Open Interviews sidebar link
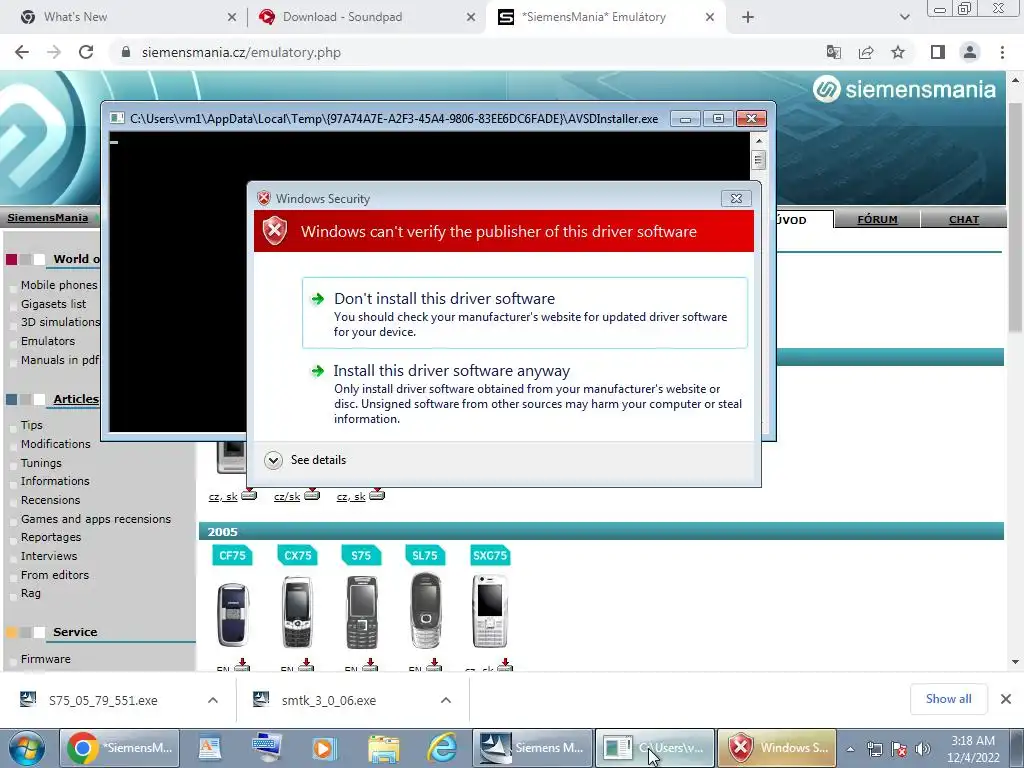This screenshot has height=768, width=1024. coord(49,556)
